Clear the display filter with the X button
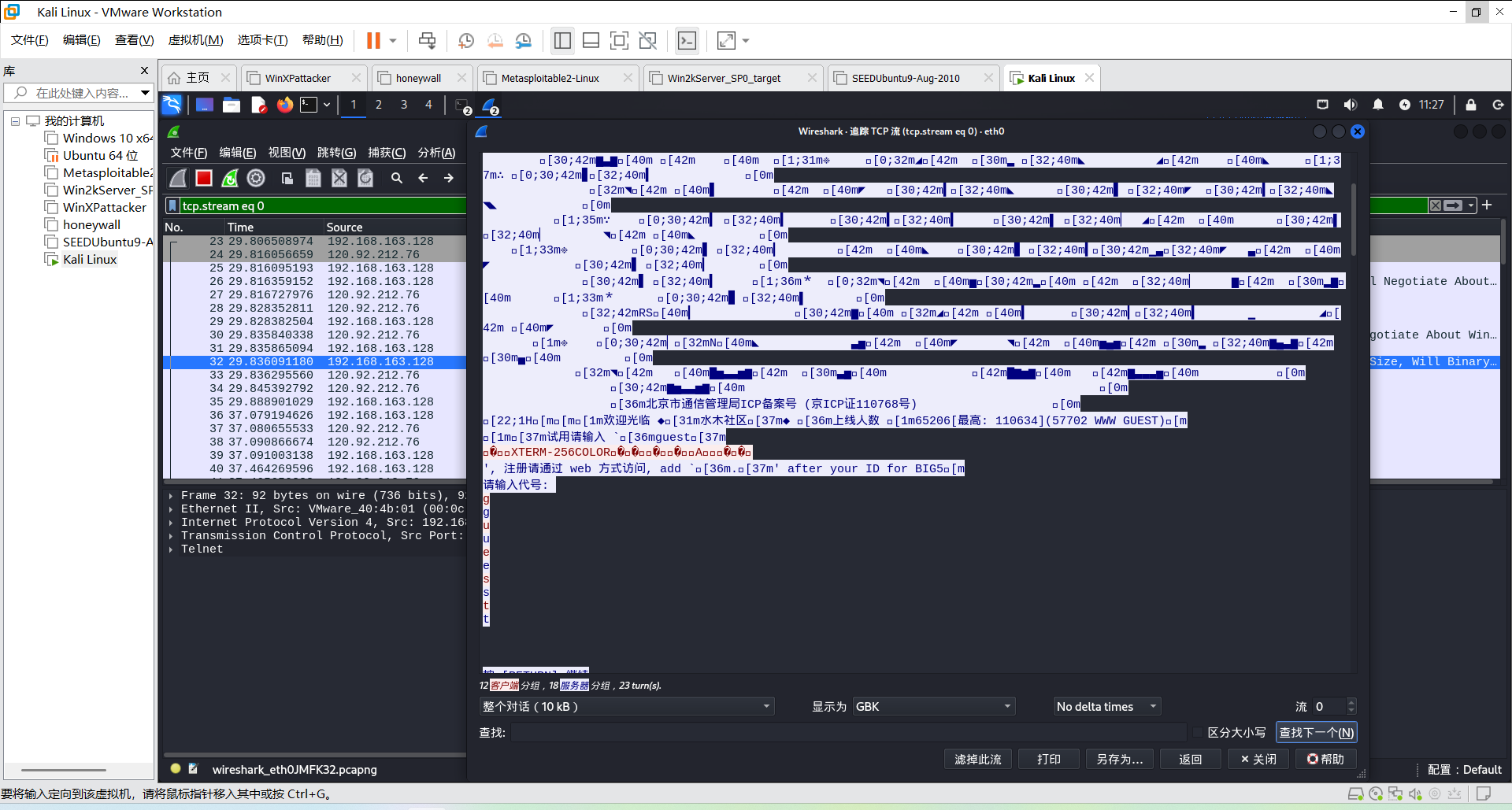The image size is (1512, 810). coord(1436,205)
